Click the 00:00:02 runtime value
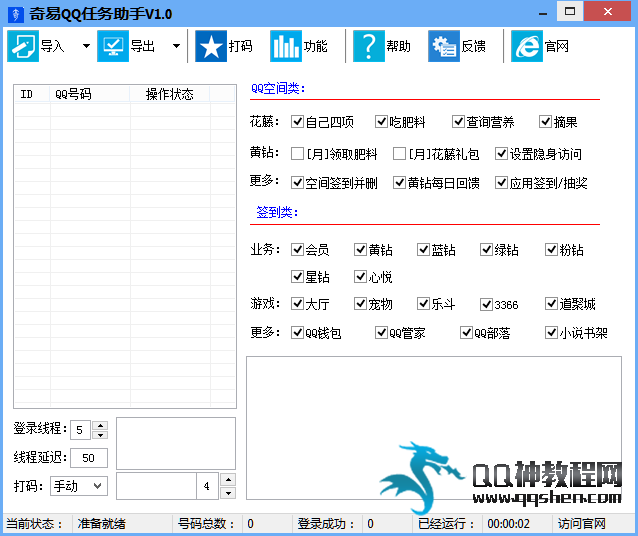Image resolution: width=638 pixels, height=536 pixels. click(509, 523)
